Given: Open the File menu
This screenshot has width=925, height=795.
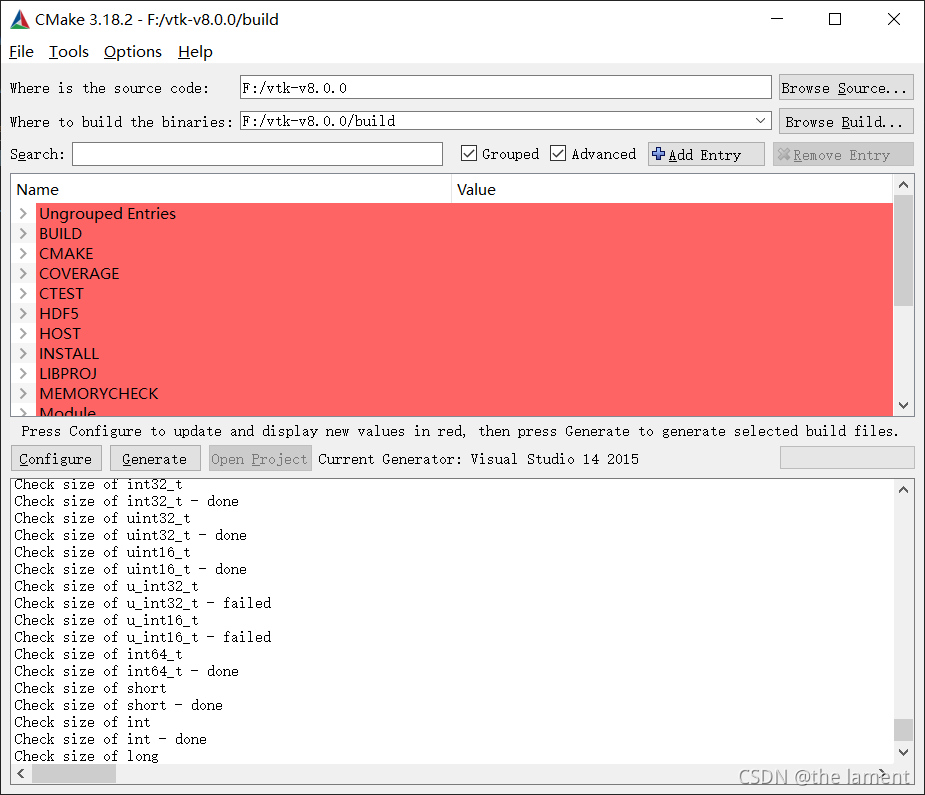Looking at the screenshot, I should click(x=21, y=52).
